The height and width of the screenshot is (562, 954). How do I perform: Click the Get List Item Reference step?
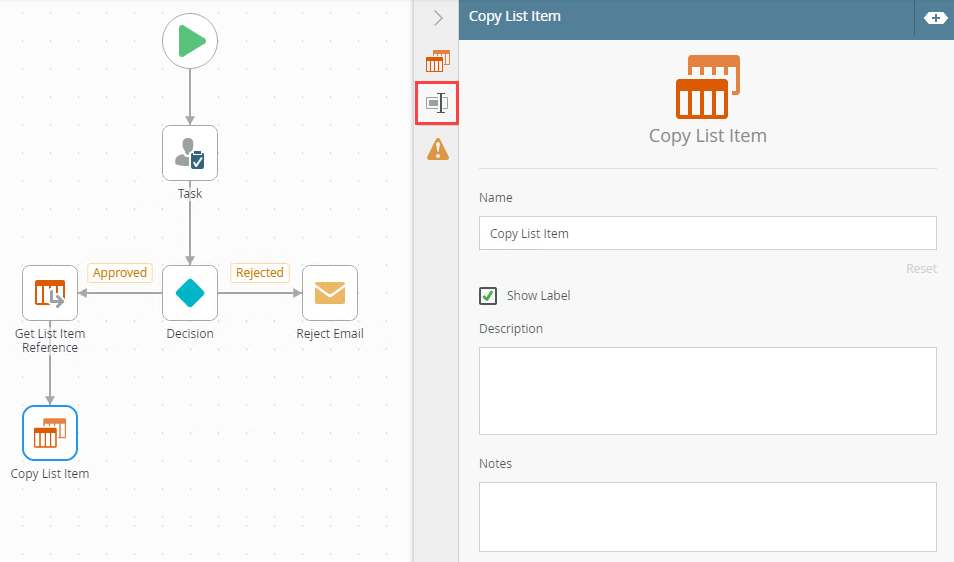coord(50,293)
